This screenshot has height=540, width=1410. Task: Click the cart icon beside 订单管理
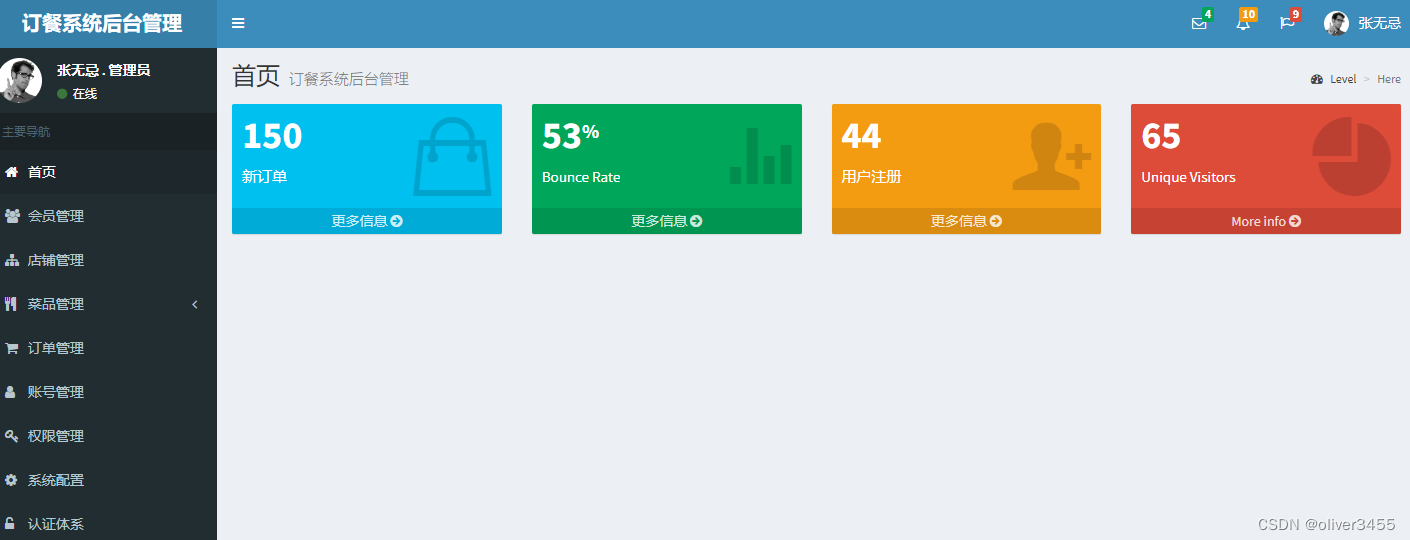(11, 348)
